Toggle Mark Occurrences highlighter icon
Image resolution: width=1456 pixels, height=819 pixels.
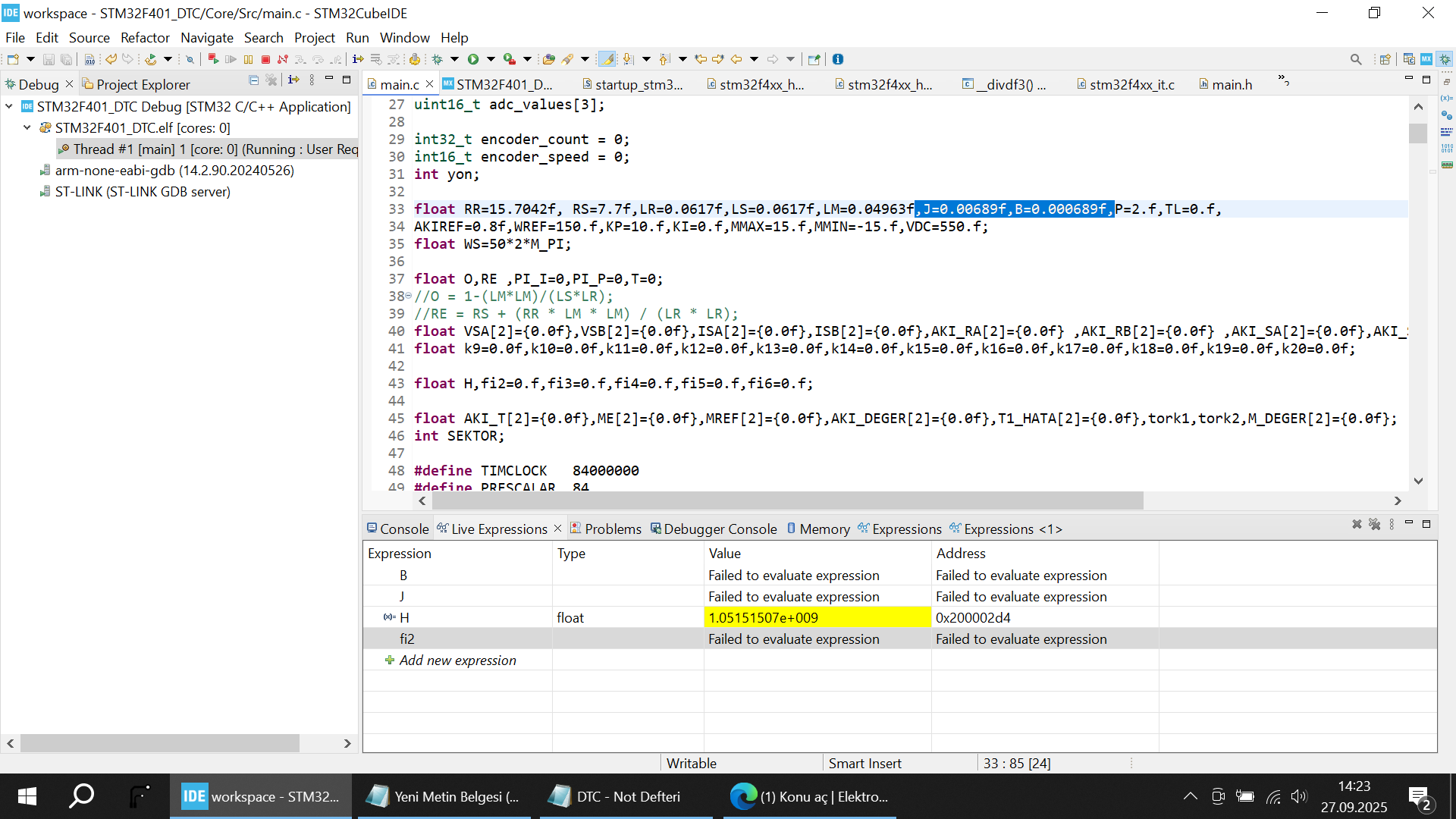[607, 59]
